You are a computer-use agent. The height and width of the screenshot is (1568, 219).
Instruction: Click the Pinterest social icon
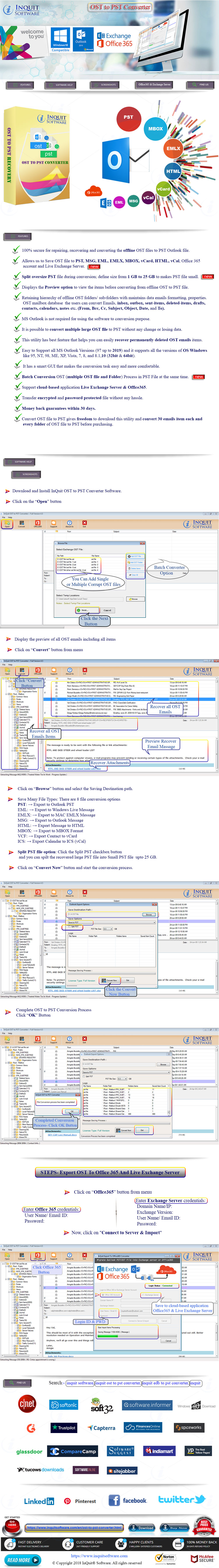click(80, 1501)
